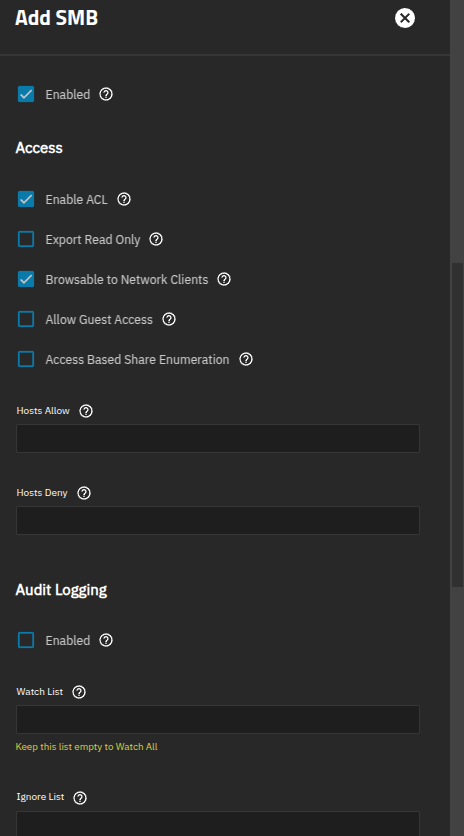Open Export Read Only help icon

[156, 239]
